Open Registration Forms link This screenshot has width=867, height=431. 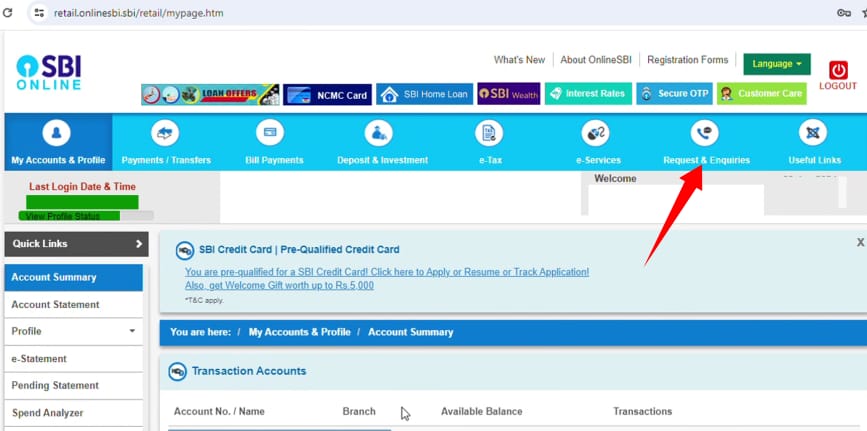pyautogui.click(x=688, y=60)
